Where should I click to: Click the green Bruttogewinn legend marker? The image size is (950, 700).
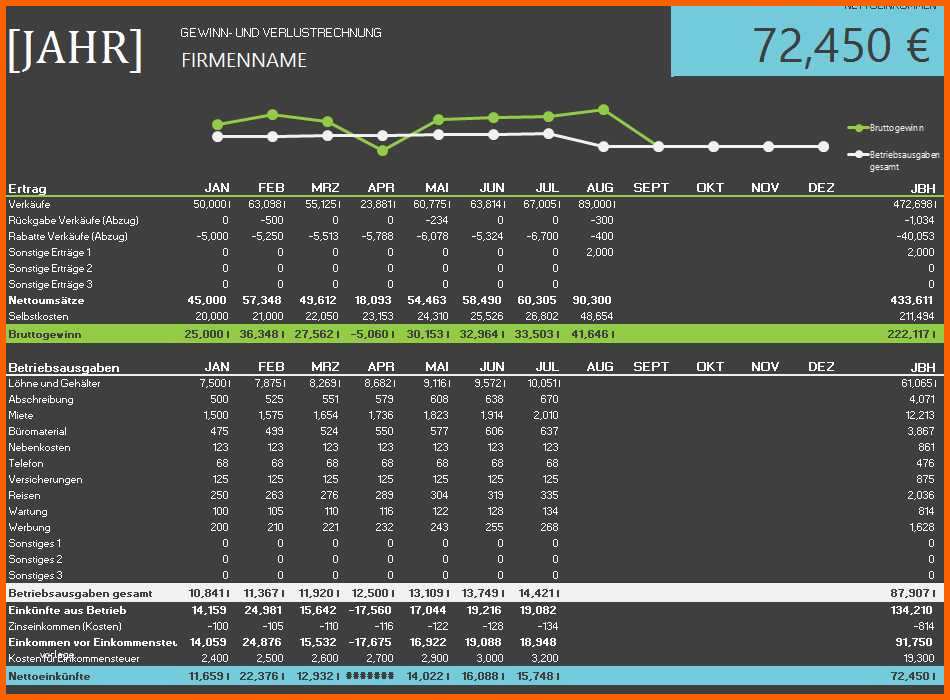[857, 128]
